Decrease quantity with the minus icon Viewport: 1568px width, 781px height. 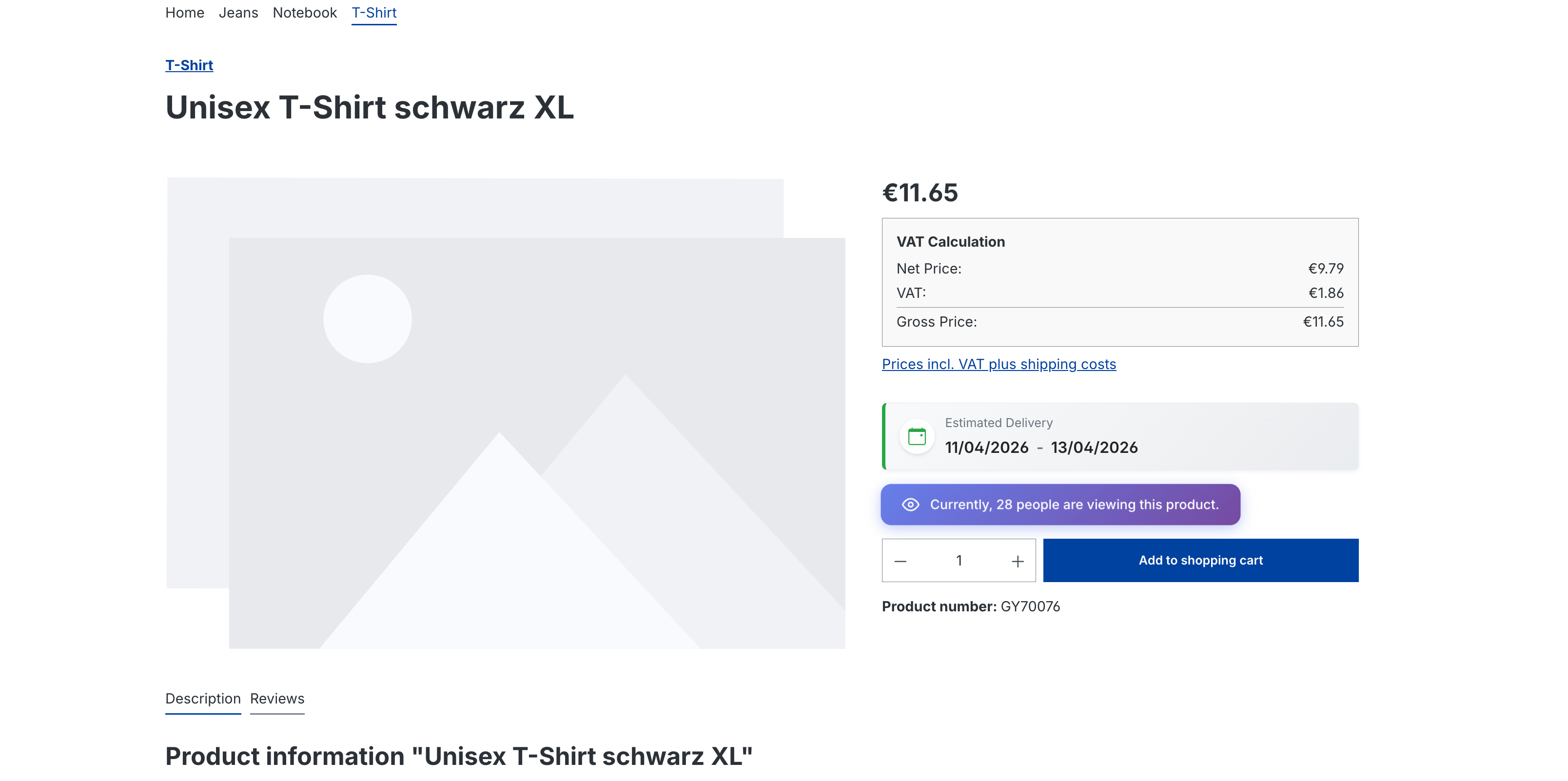[x=900, y=561]
